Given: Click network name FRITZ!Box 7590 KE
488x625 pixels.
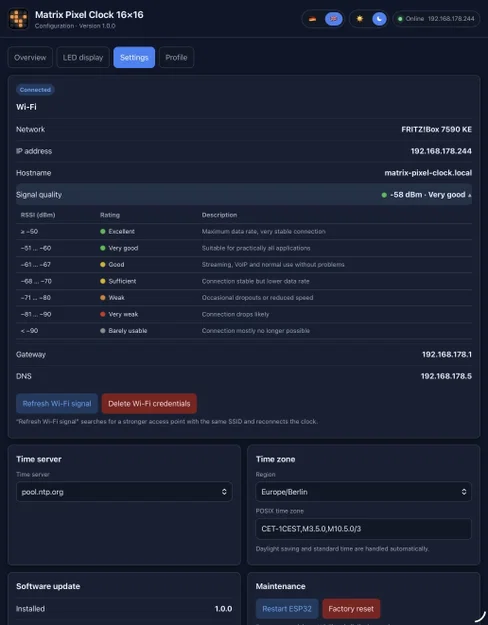Looking at the screenshot, I should click(437, 129).
